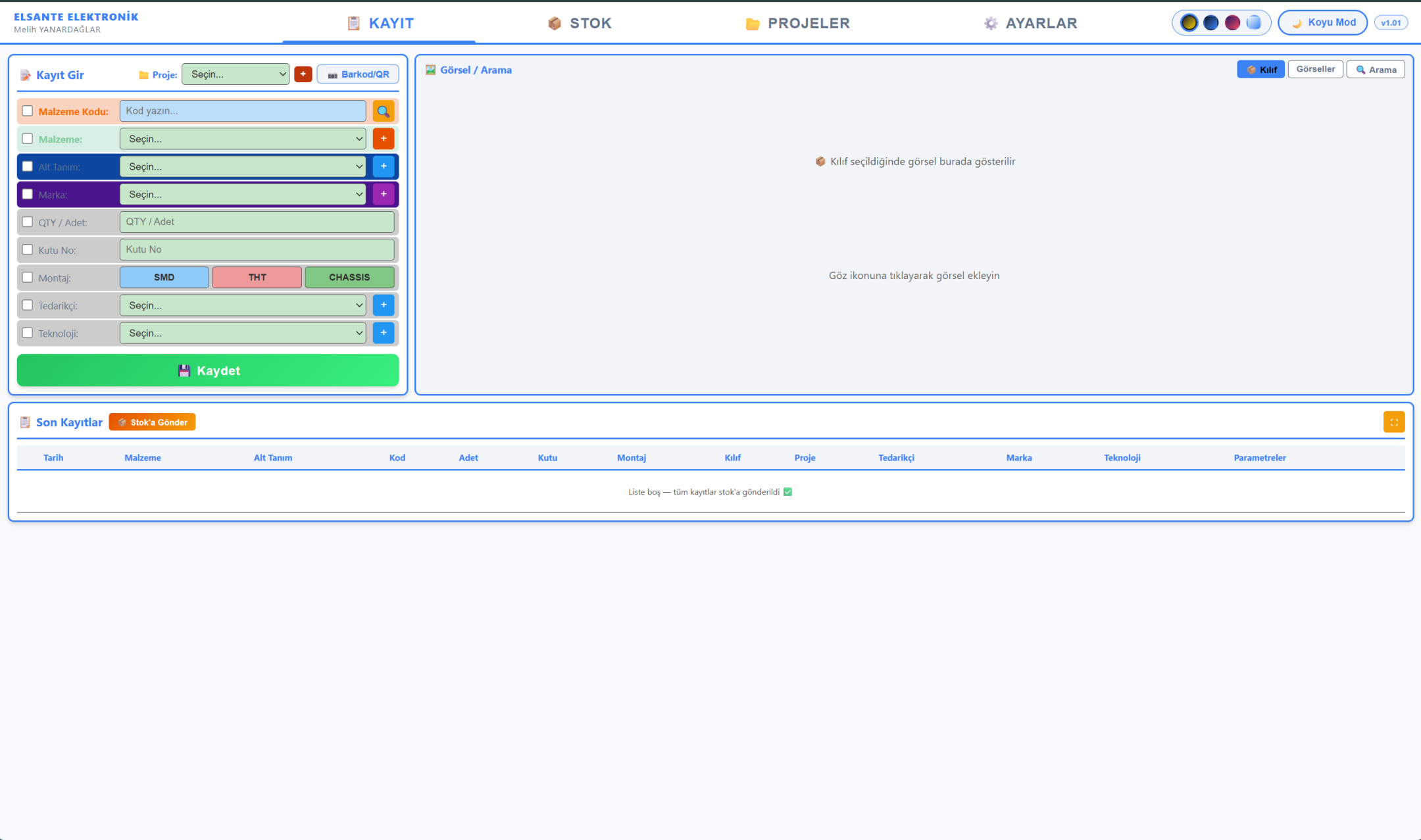Add new Tedarikçi with blue plus button
The image size is (1421, 840).
(383, 305)
